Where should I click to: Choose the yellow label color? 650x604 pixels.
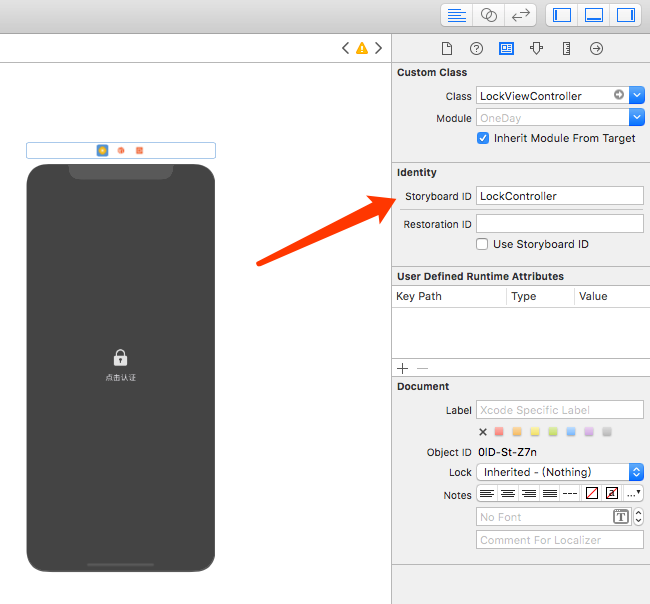(535, 432)
